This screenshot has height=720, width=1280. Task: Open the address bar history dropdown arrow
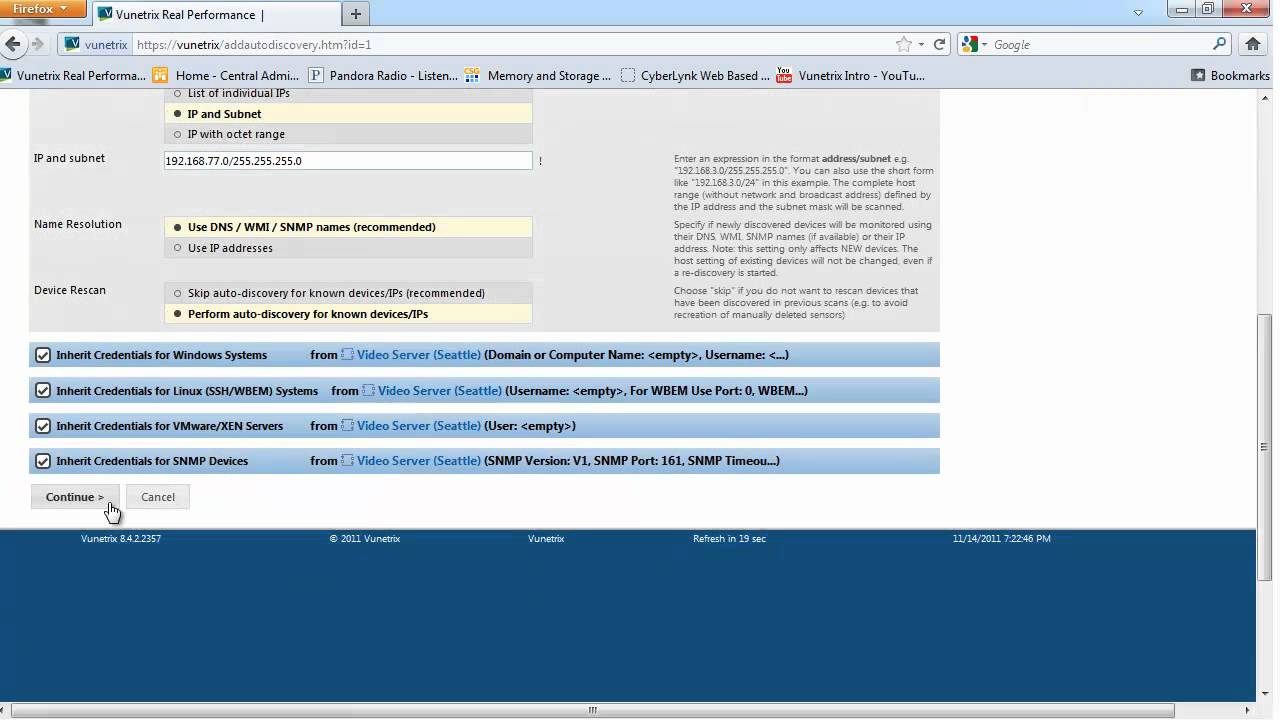(922, 44)
